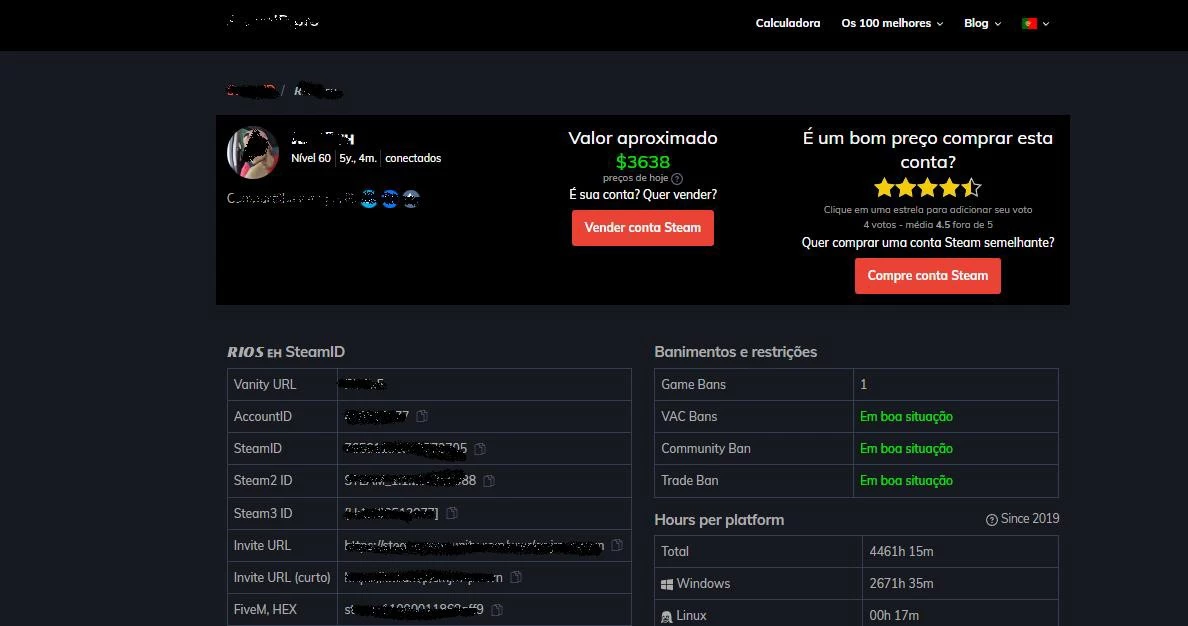Click the Total 4461h 15m value
Screen dimensions: 1188x626
(x=901, y=552)
